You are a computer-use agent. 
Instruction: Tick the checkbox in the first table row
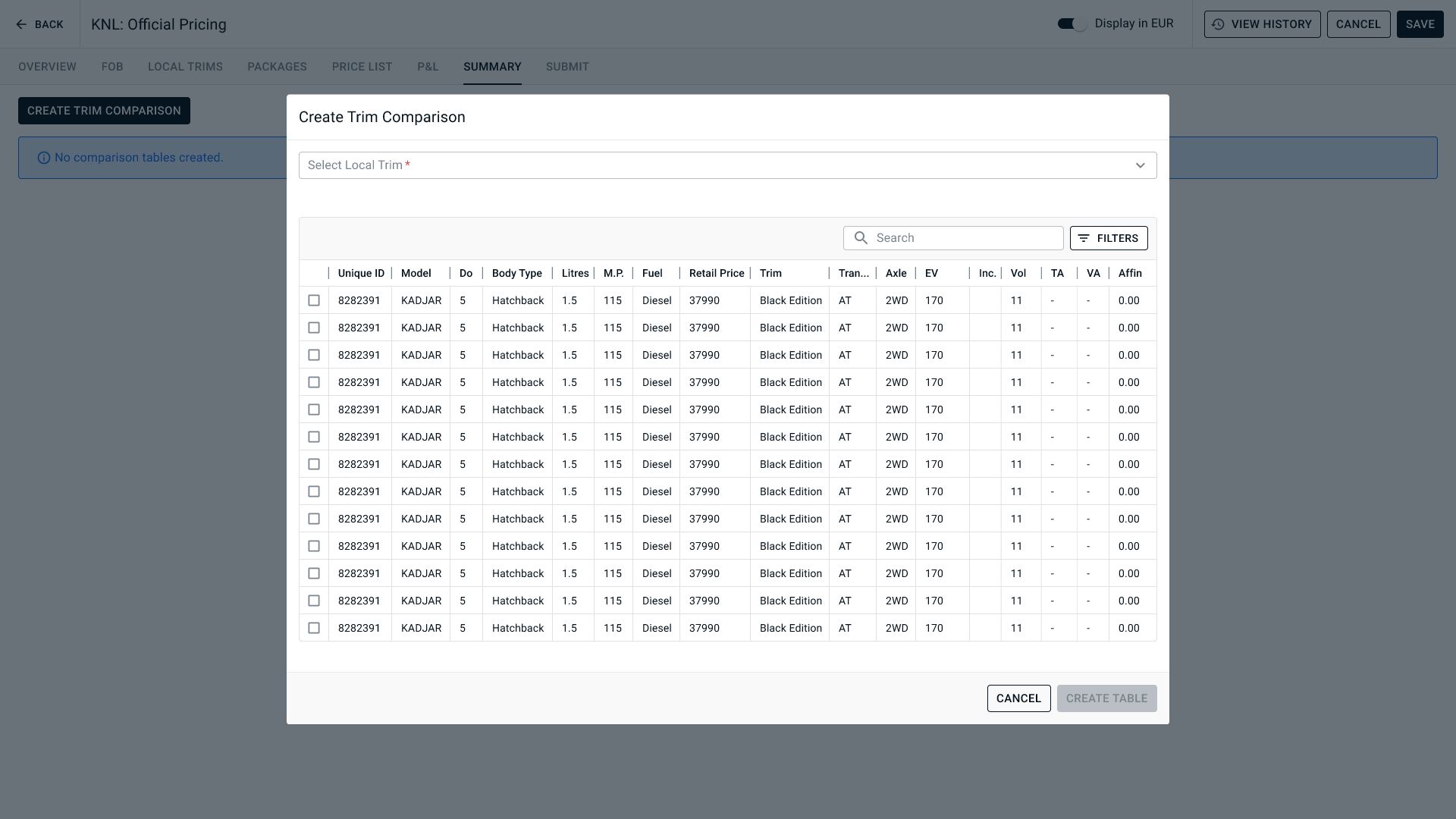(314, 300)
